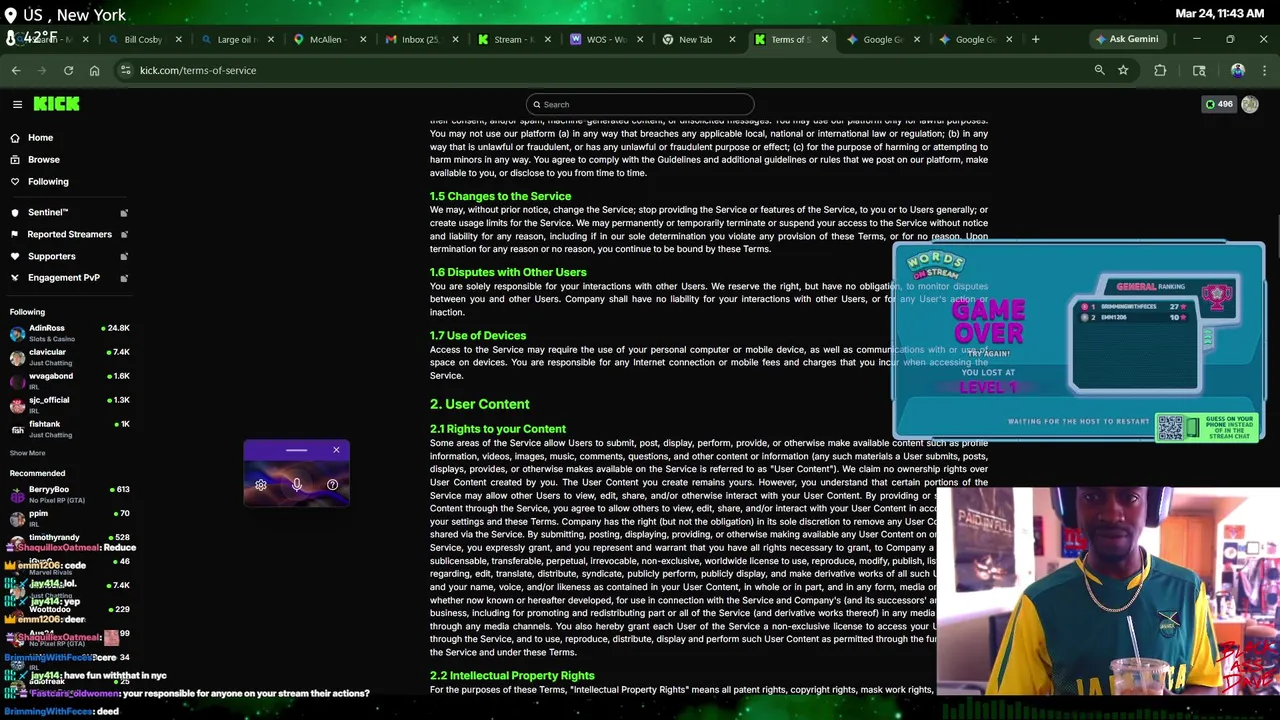
Task: Click the '2.1 Rights to your Content' heading
Action: (498, 429)
